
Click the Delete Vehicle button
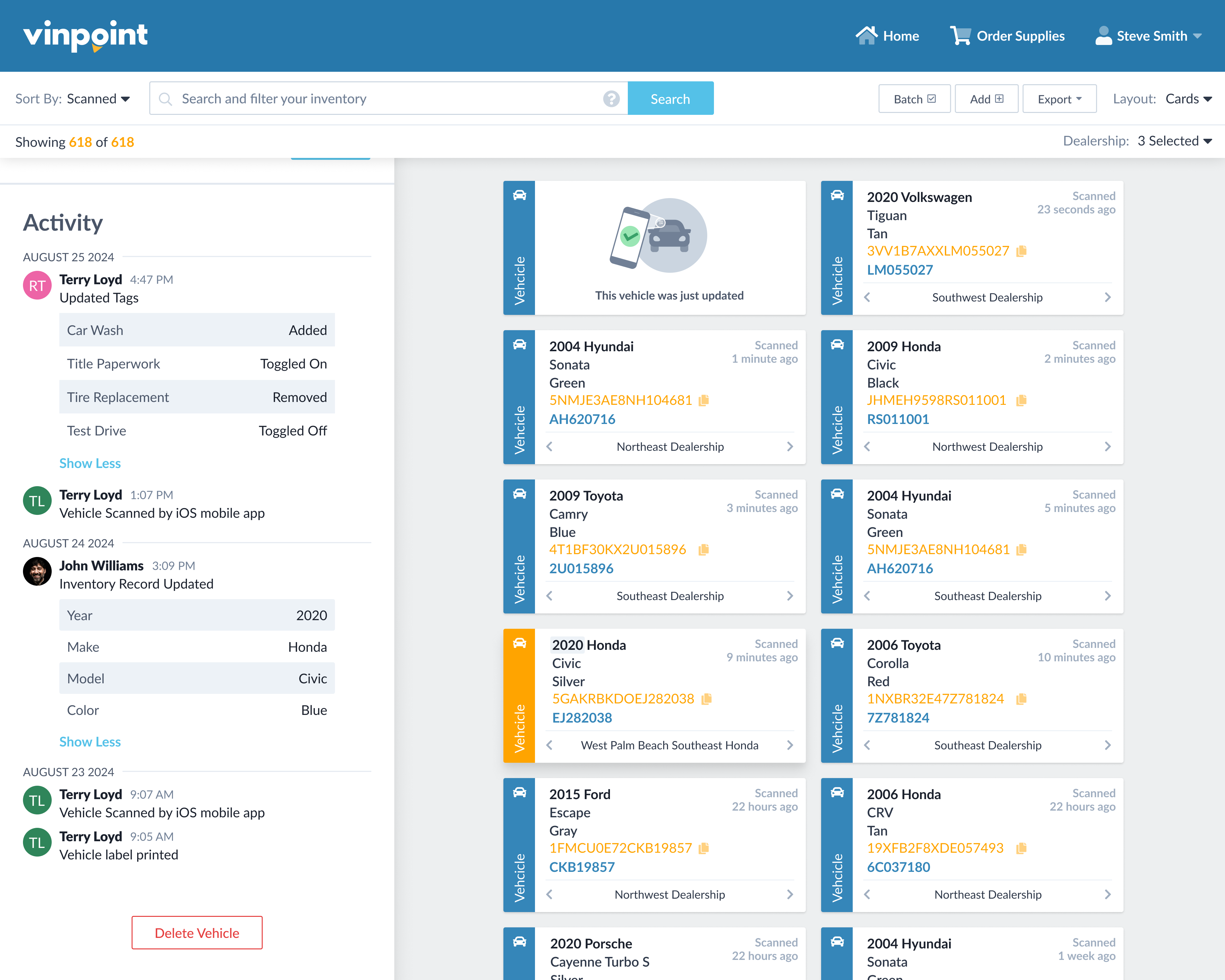(x=197, y=932)
